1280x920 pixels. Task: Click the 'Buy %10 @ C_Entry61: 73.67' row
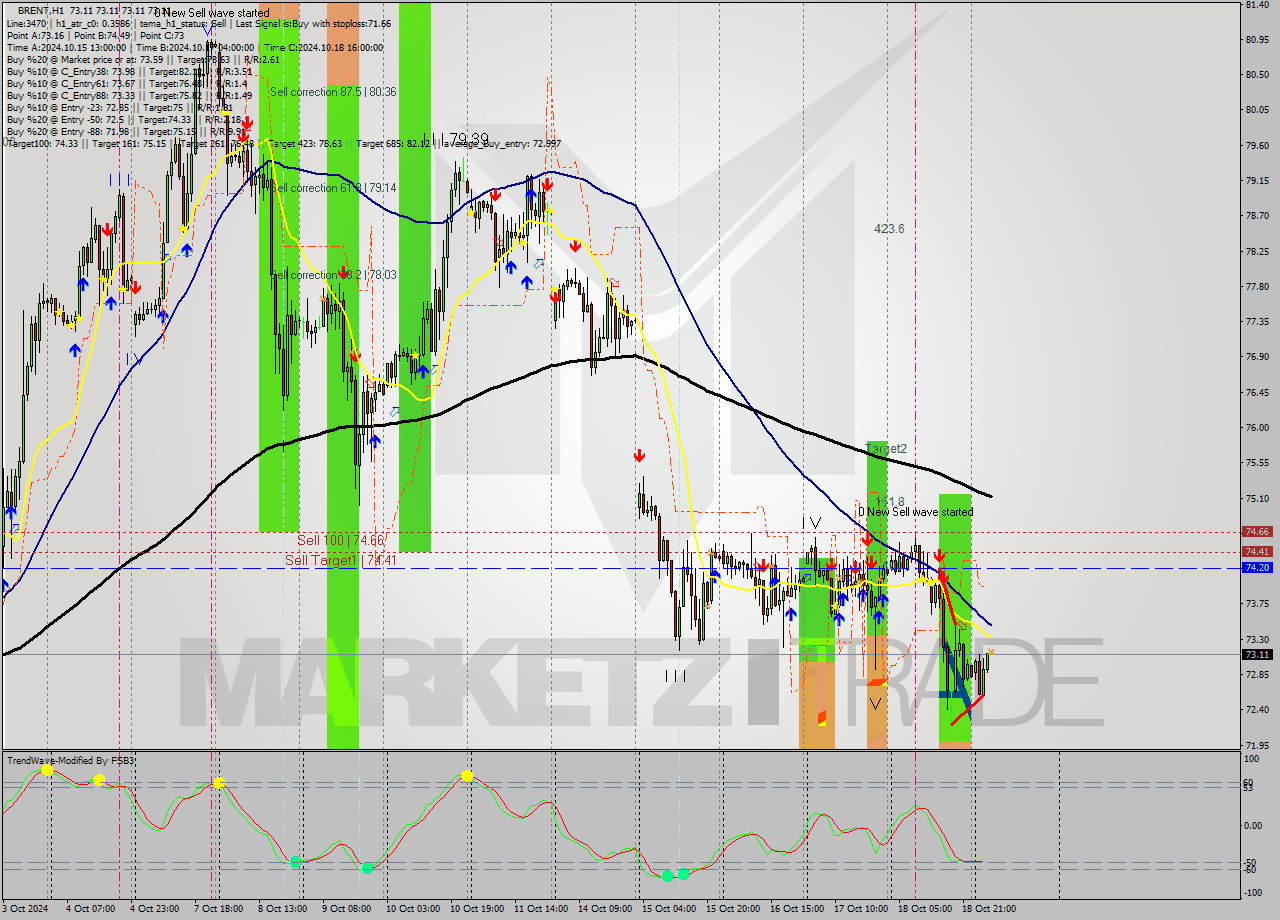[126, 83]
